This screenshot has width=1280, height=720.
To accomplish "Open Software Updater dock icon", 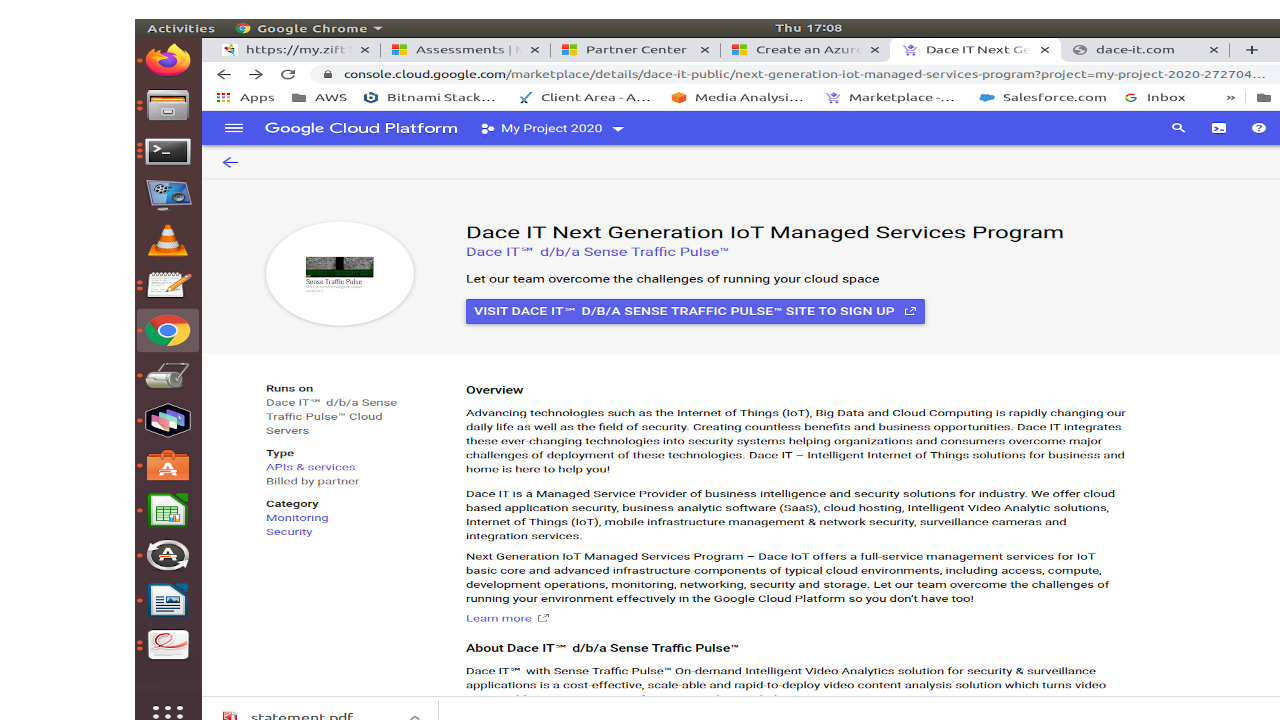I will [x=168, y=556].
